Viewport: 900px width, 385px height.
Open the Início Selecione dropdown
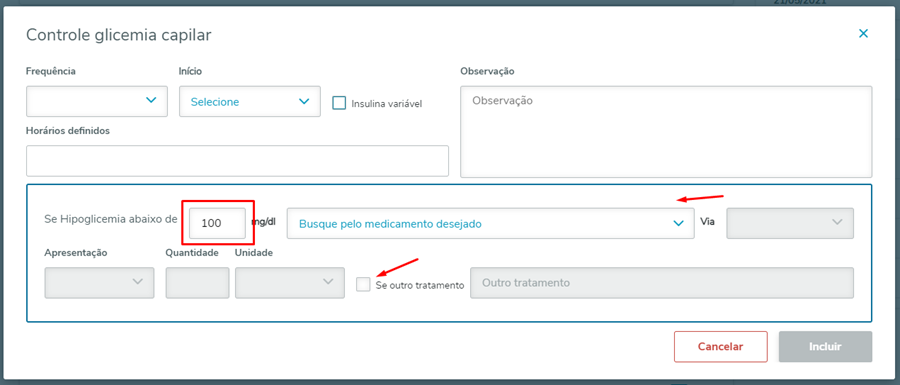250,102
